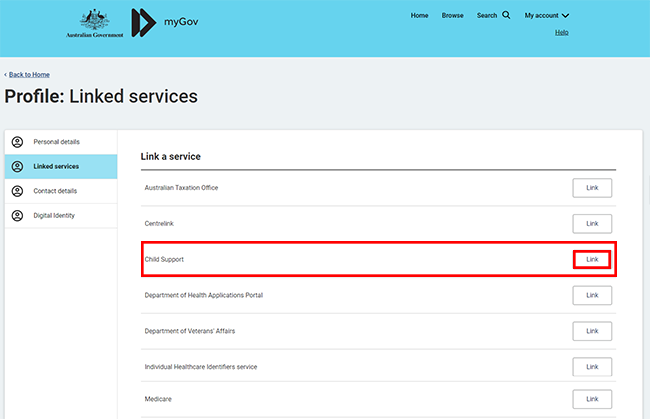The height and width of the screenshot is (419, 650).
Task: Select Personal details sidebar tab
Action: [x=61, y=142]
